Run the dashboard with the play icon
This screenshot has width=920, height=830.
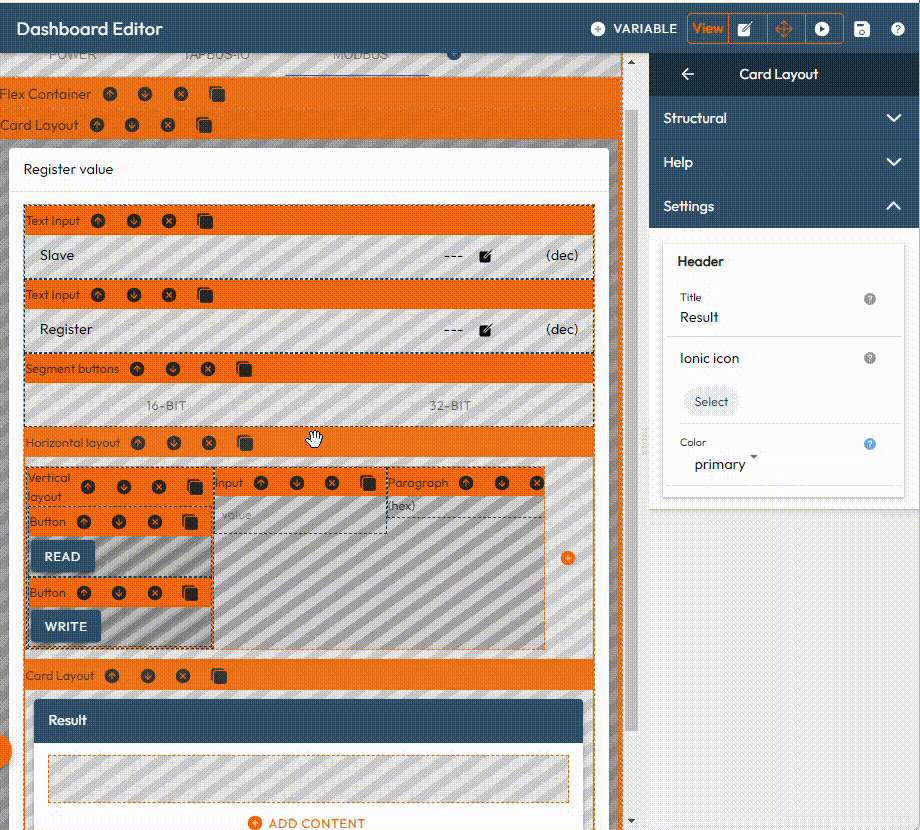(823, 28)
